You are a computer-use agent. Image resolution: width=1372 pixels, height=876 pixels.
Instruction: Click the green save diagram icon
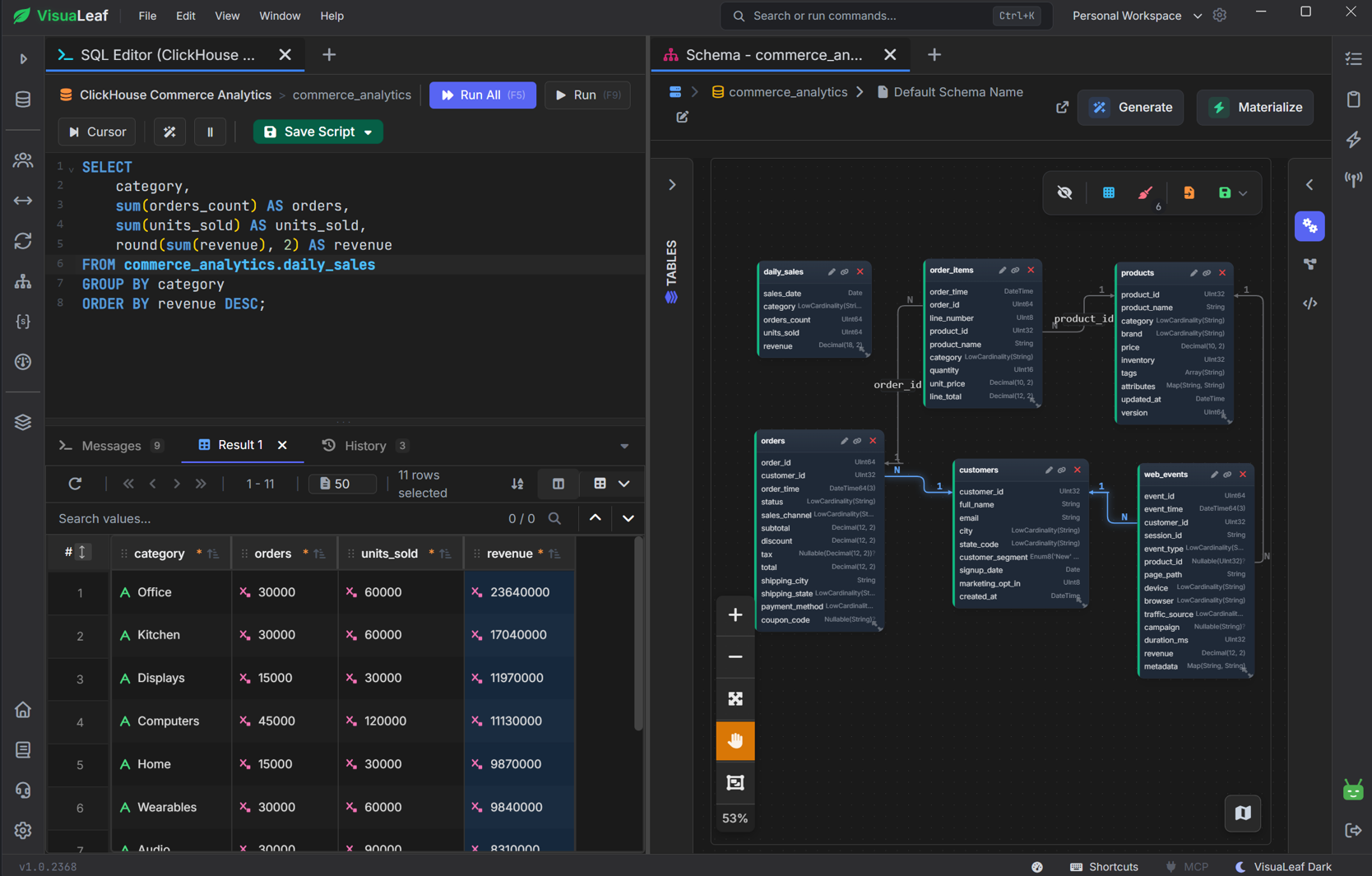click(x=1224, y=192)
